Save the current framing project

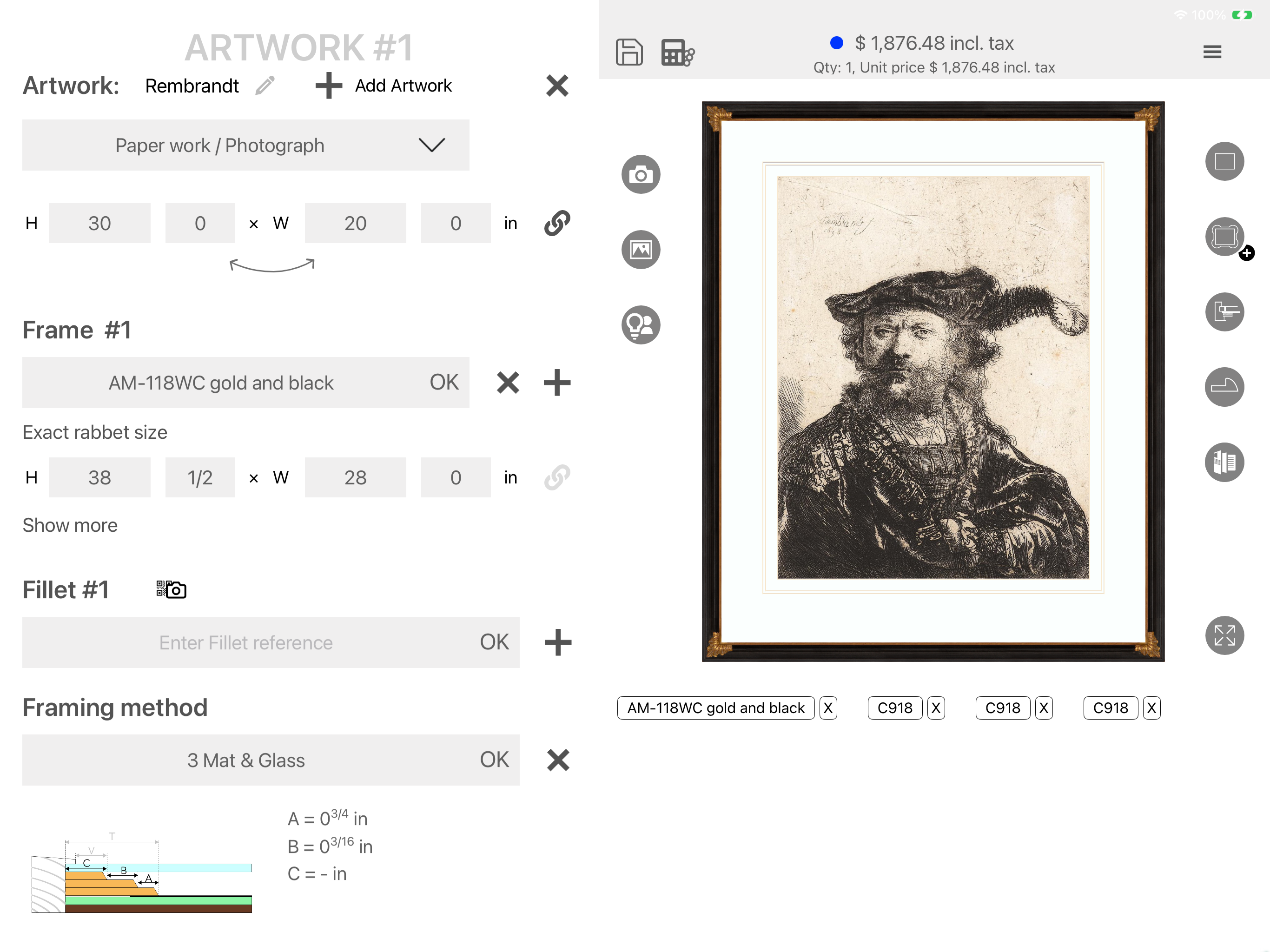628,52
